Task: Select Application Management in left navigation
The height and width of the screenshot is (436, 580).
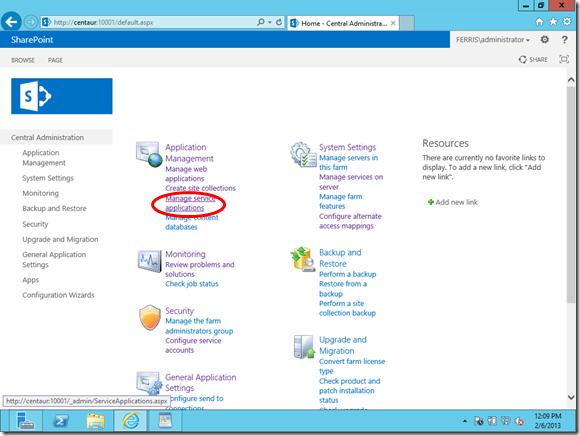Action: [44, 158]
